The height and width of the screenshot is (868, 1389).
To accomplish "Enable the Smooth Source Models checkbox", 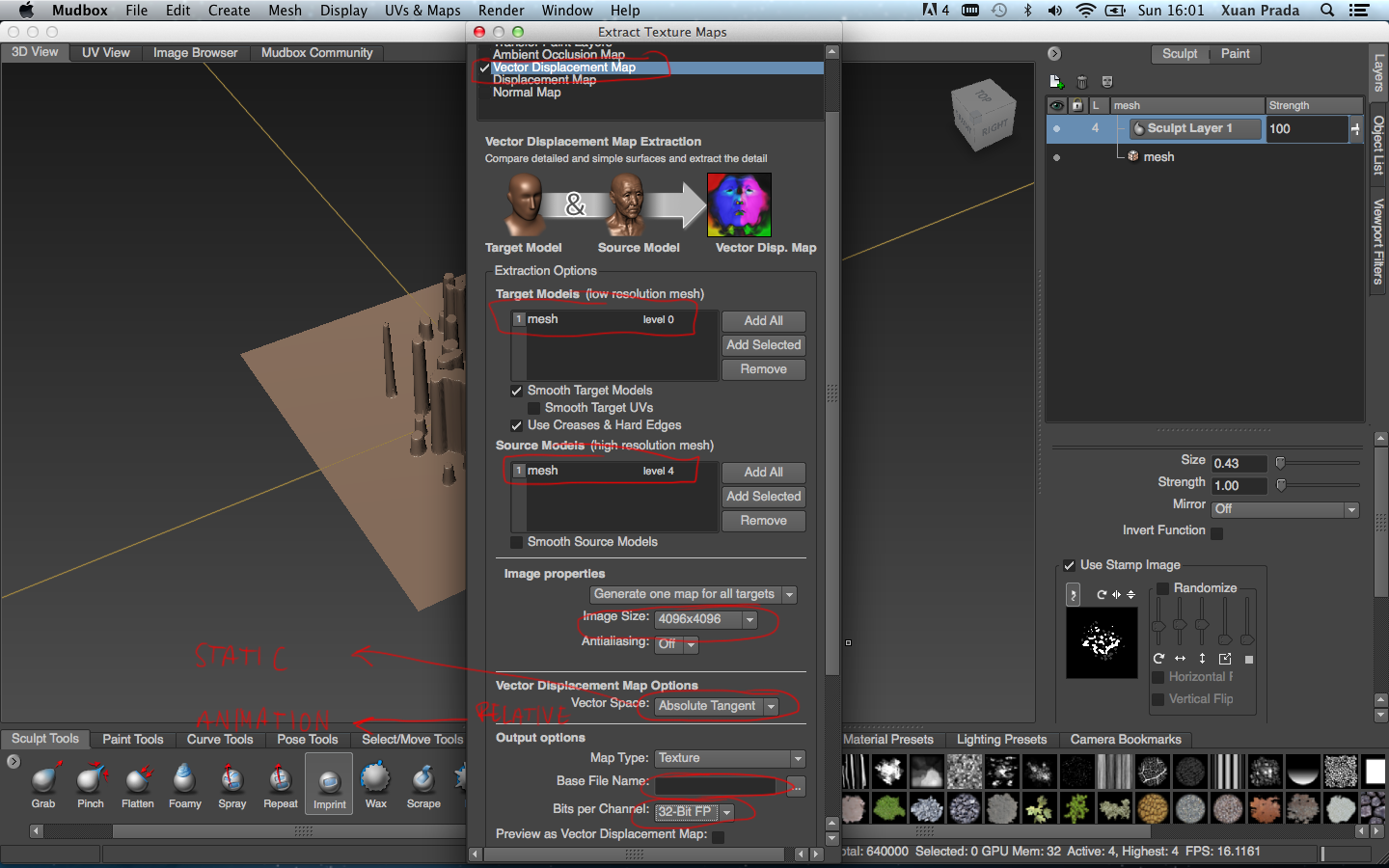I will (x=516, y=542).
